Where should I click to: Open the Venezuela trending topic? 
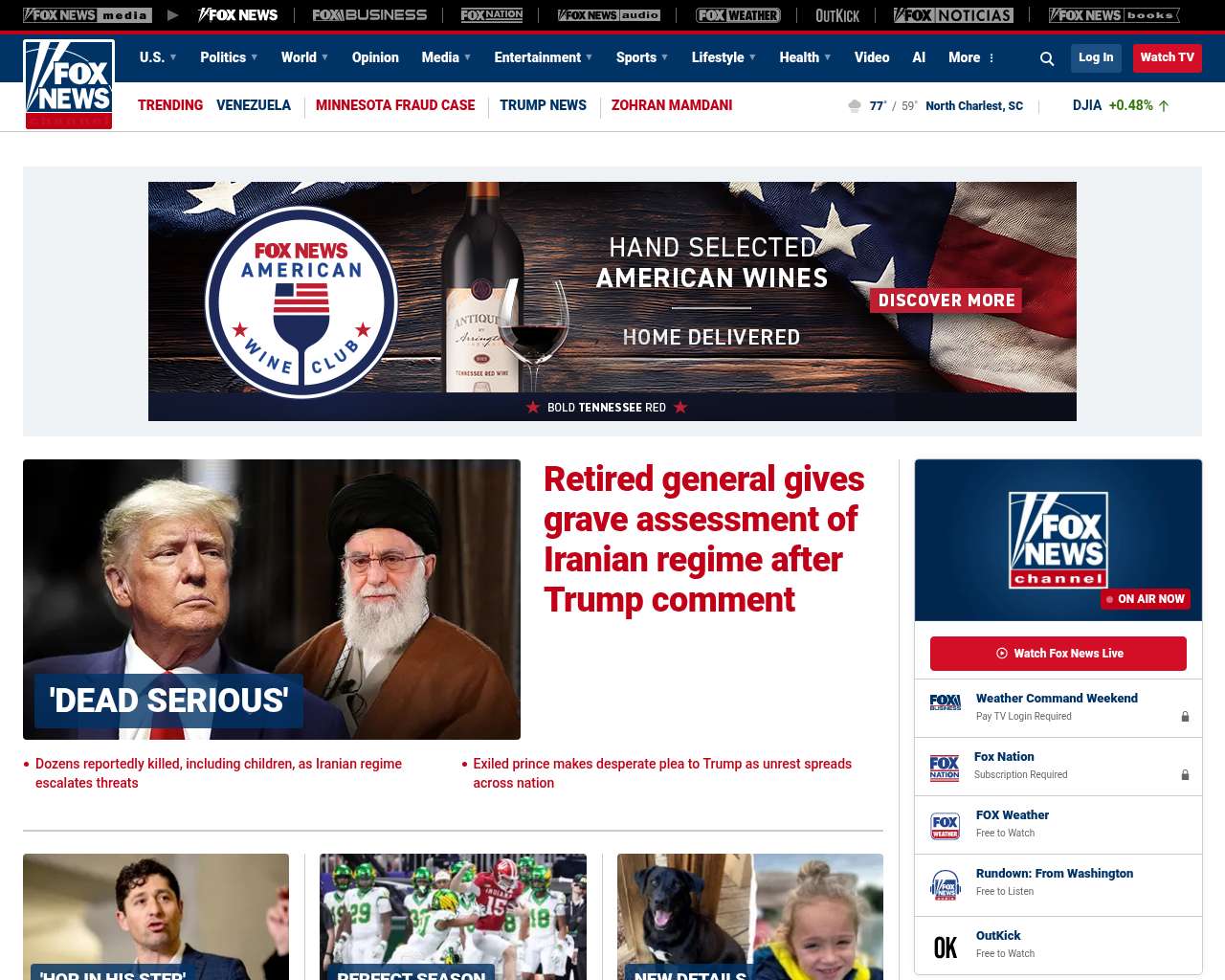click(254, 105)
